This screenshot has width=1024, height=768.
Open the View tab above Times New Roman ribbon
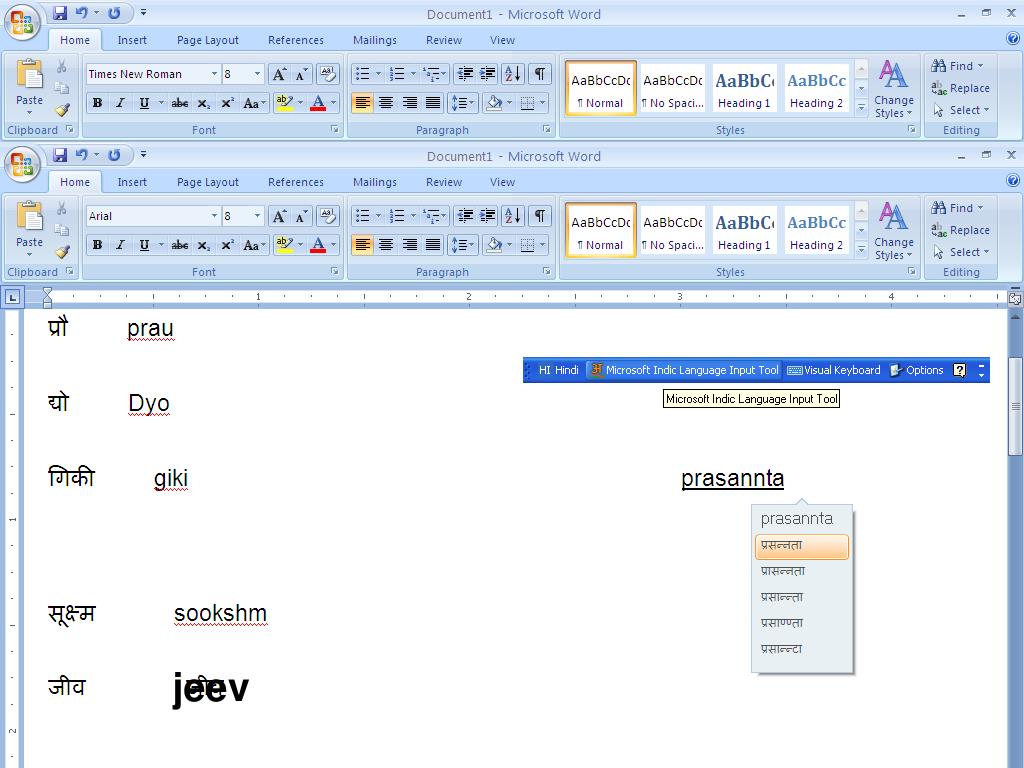(502, 40)
